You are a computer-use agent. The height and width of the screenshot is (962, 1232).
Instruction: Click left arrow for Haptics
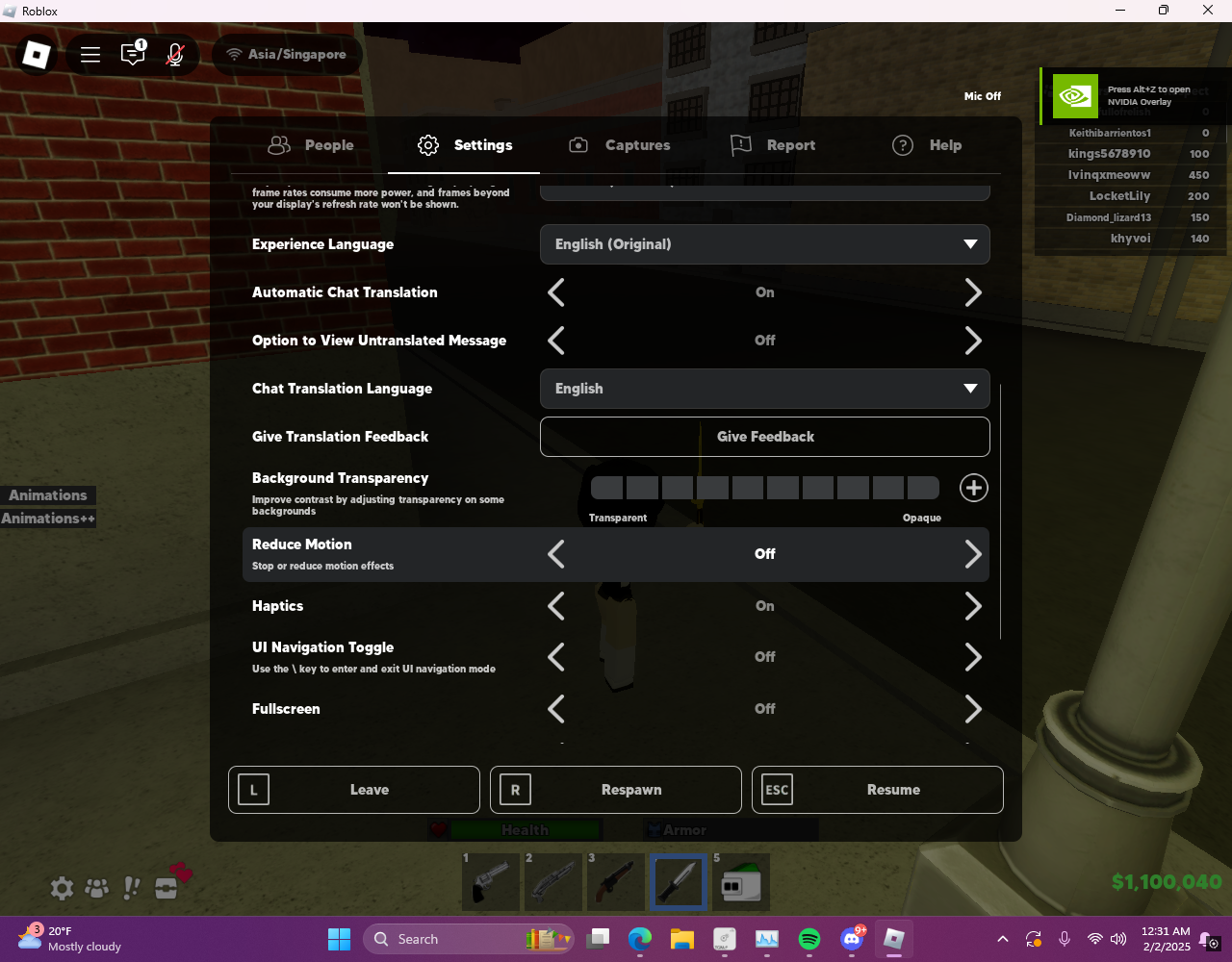556,606
